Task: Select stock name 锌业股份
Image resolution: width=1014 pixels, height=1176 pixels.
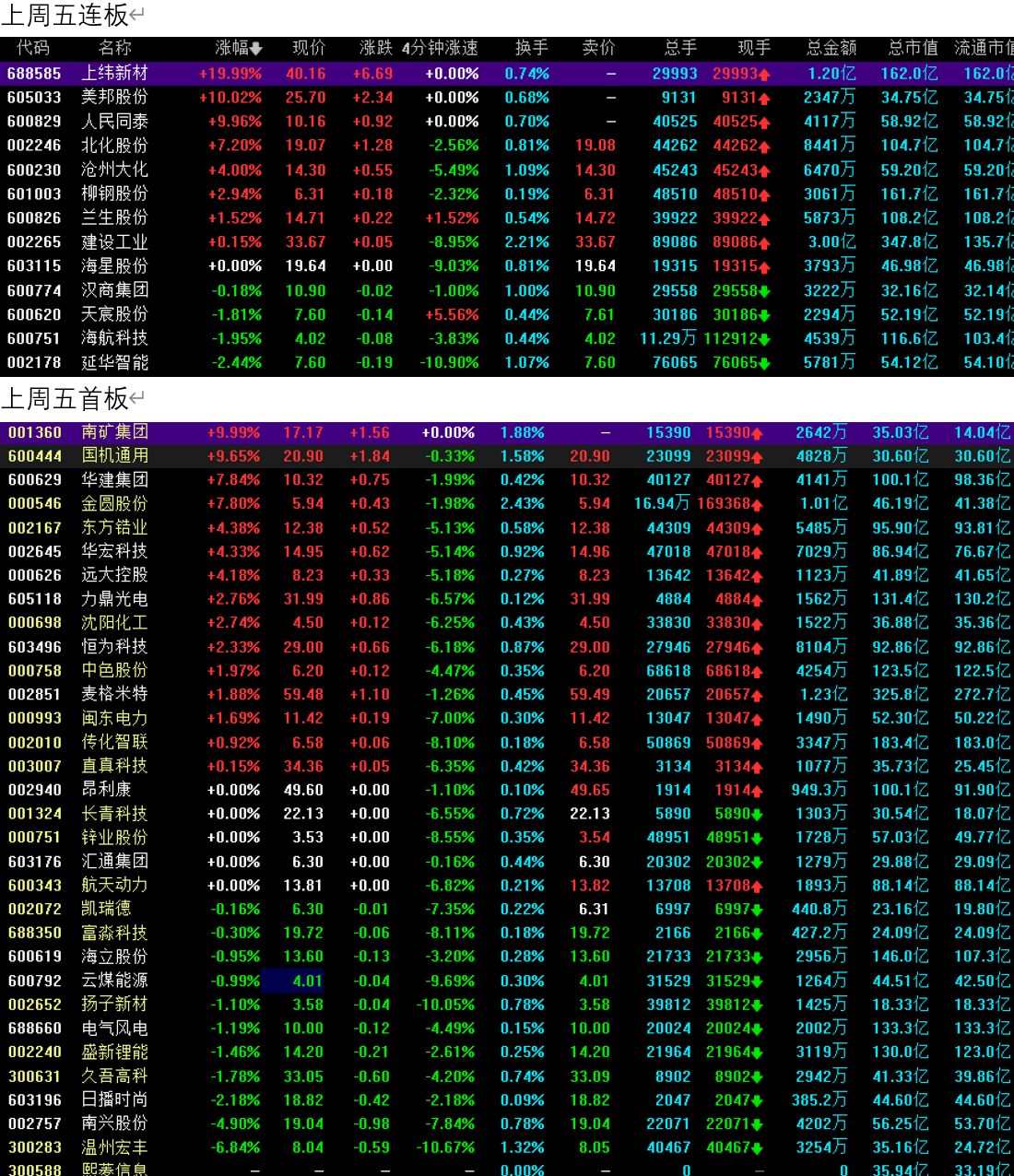Action: [114, 838]
